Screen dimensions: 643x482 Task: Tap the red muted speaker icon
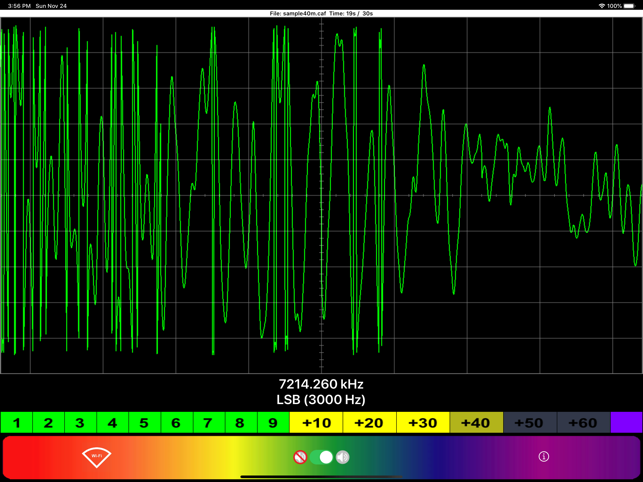[300, 457]
